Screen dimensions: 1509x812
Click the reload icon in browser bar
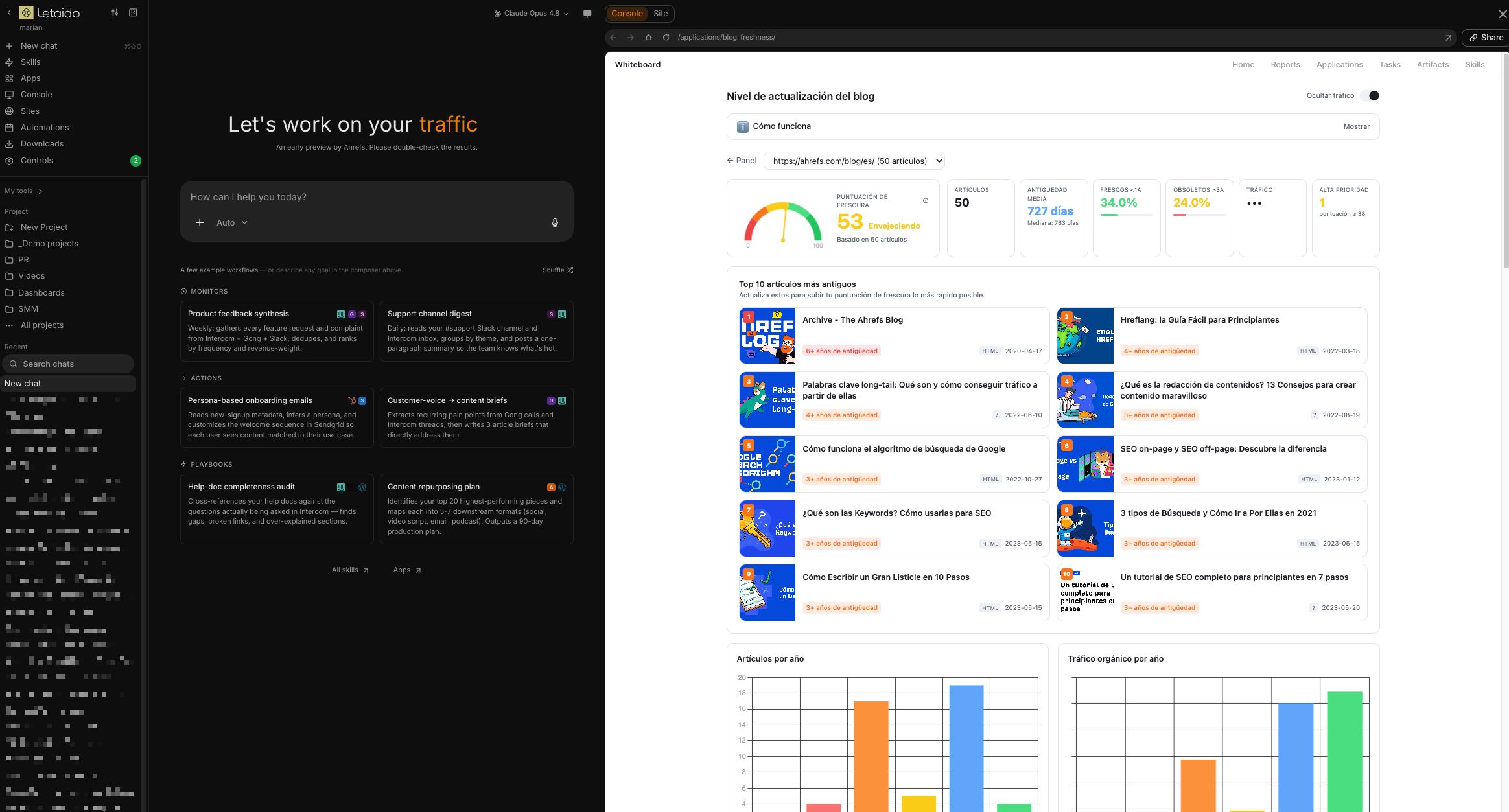[666, 38]
